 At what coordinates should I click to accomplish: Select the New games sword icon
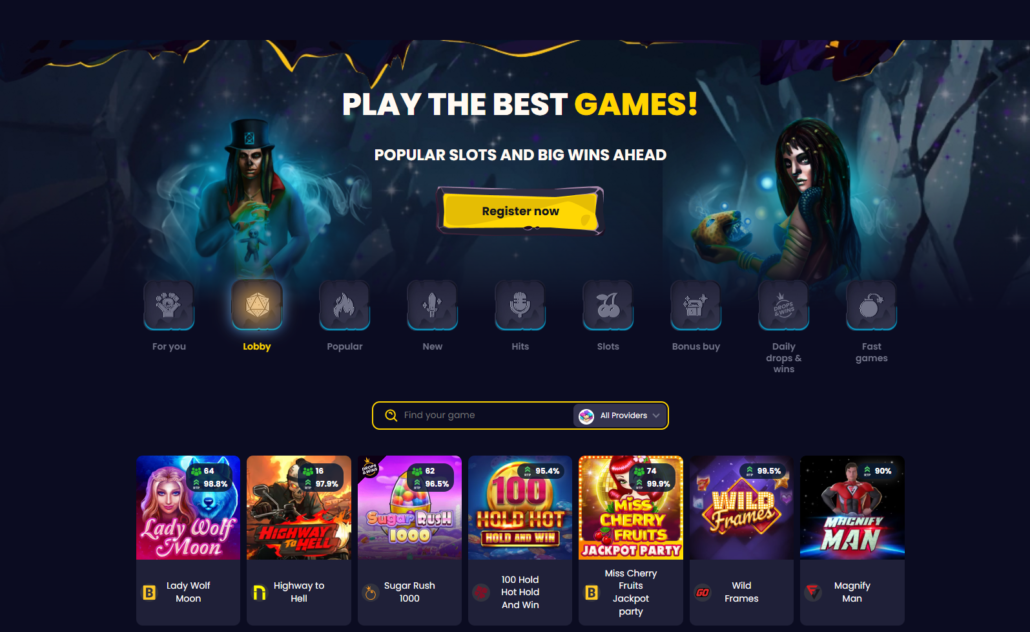point(432,305)
